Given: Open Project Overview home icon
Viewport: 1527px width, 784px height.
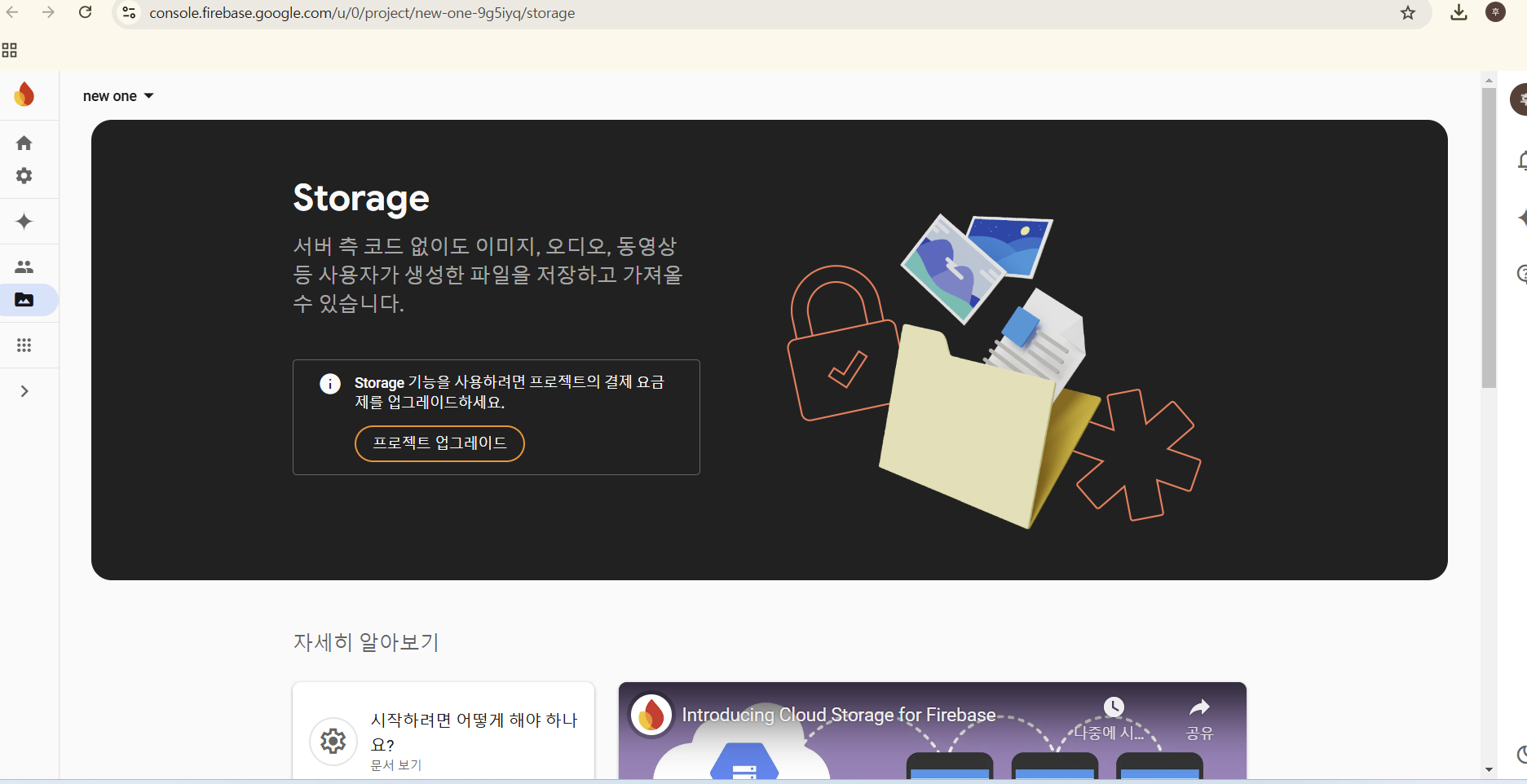Looking at the screenshot, I should point(24,143).
